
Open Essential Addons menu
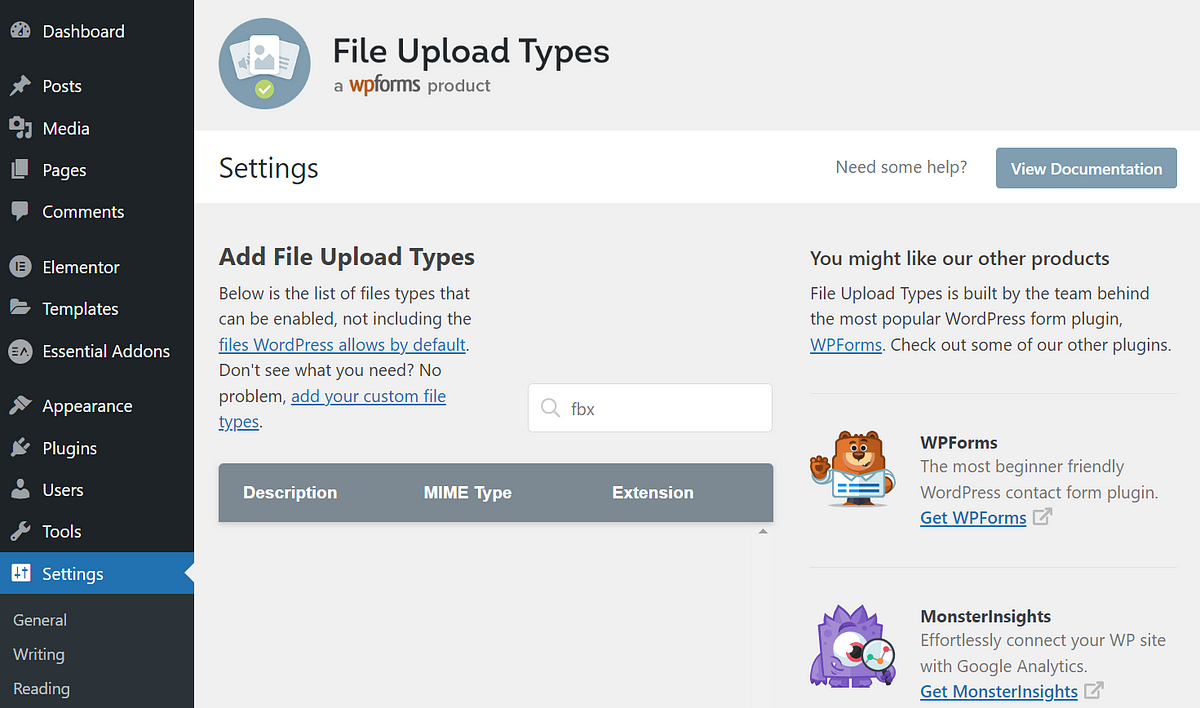point(97,351)
